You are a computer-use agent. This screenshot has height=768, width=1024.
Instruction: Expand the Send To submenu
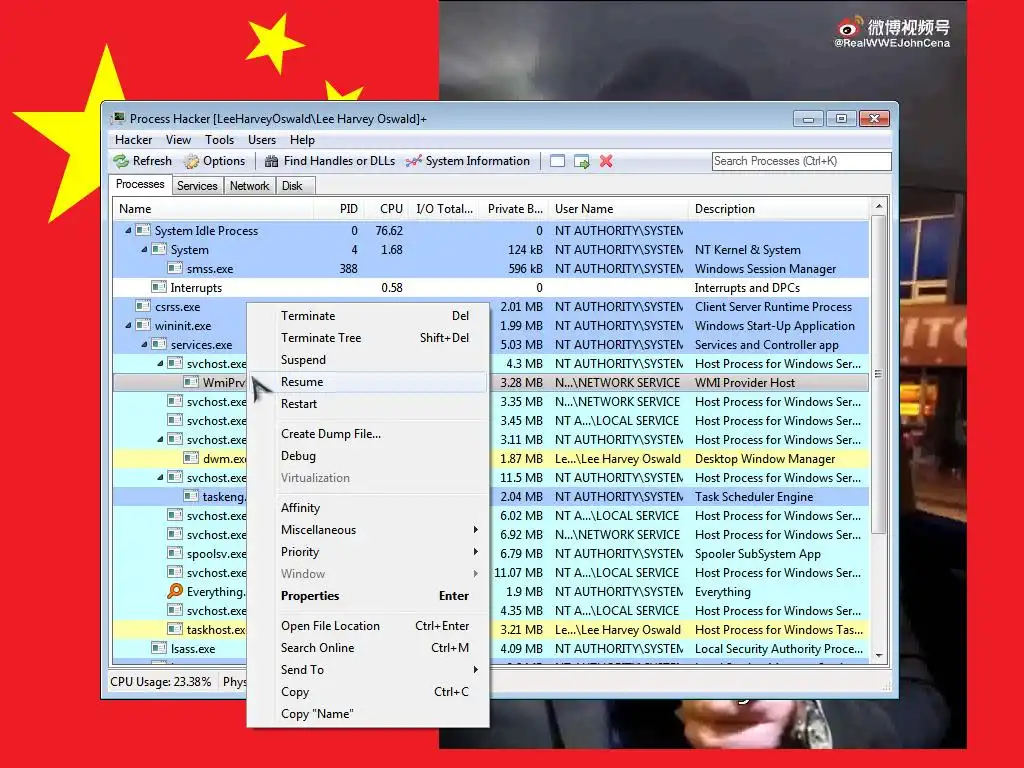[368, 669]
